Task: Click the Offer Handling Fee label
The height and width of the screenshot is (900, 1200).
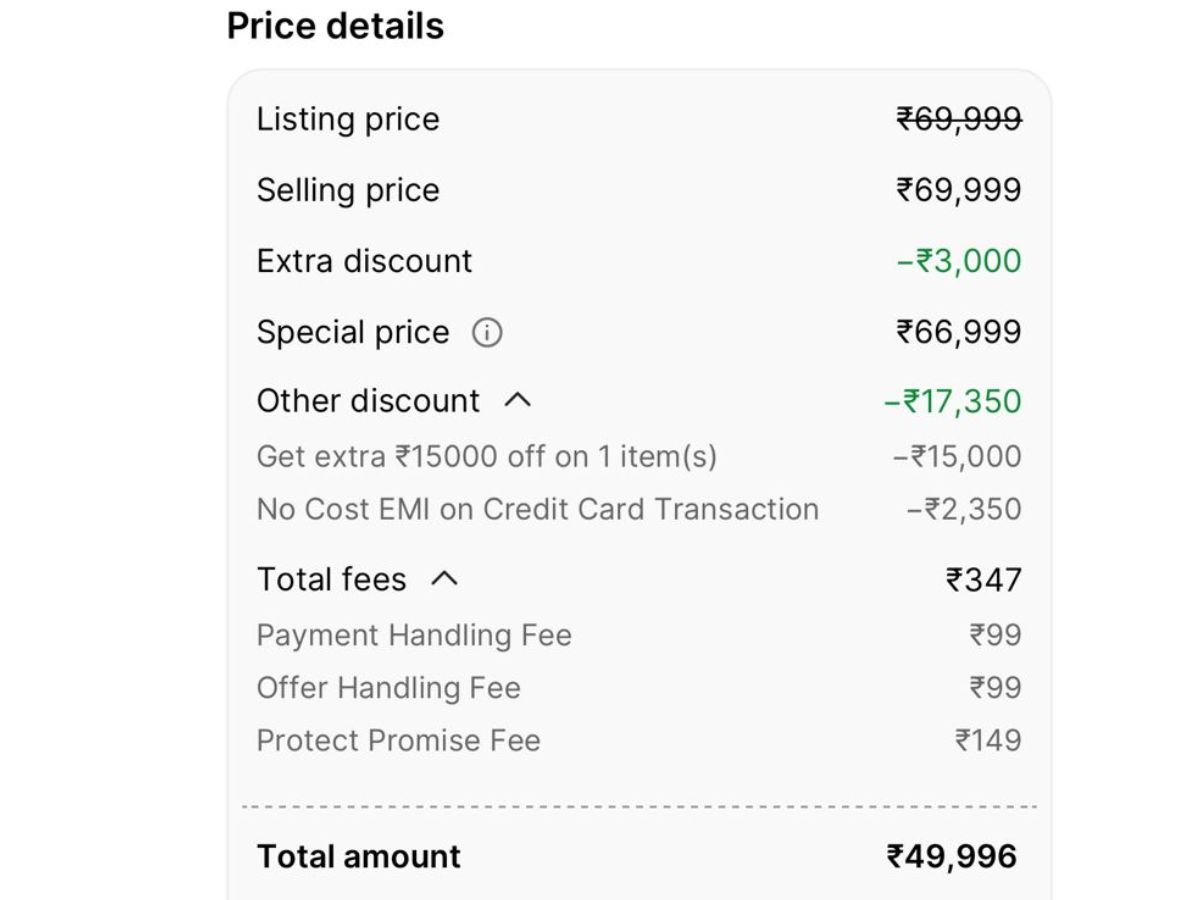Action: click(388, 688)
